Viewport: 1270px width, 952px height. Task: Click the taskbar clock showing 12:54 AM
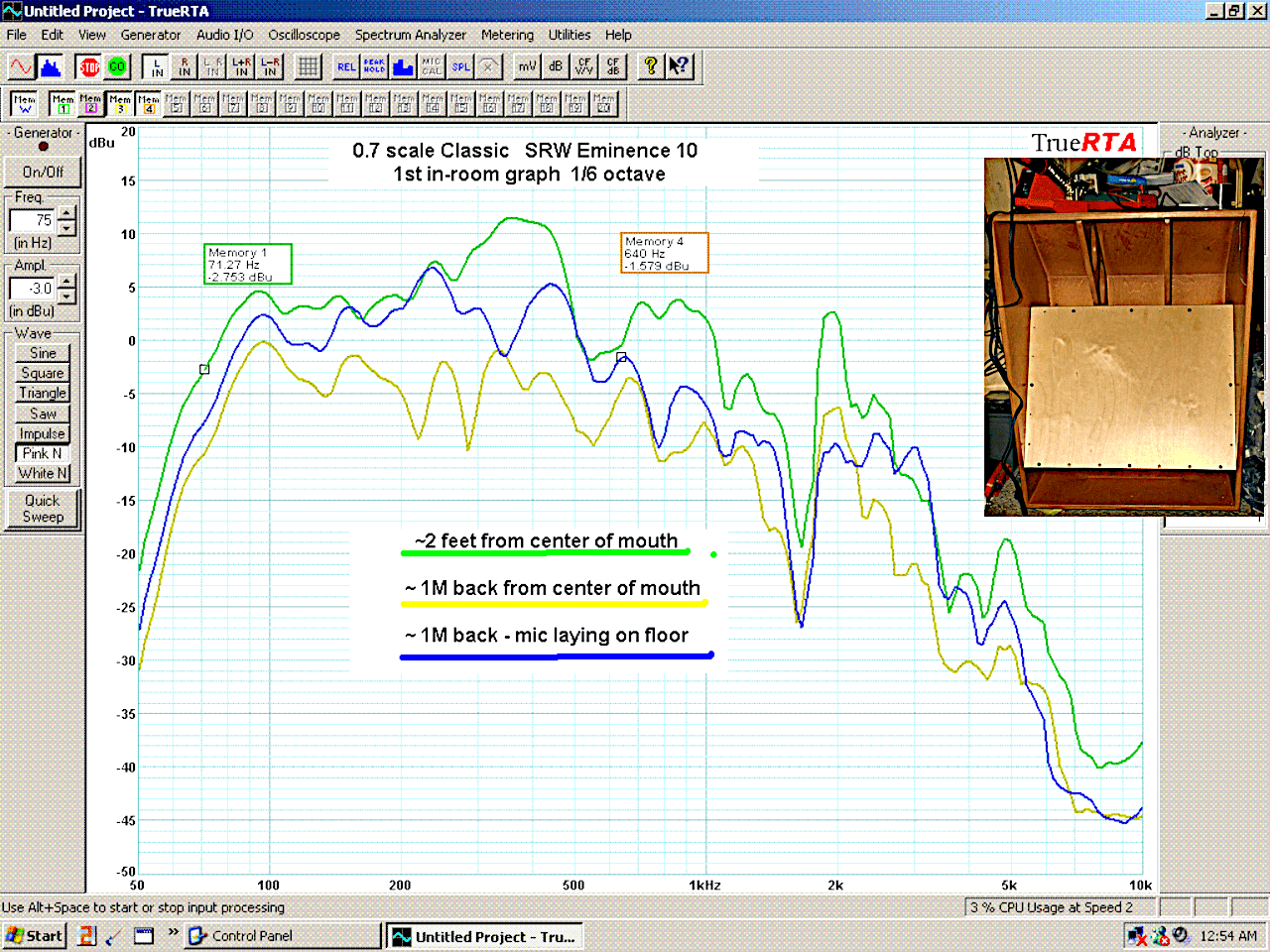(1228, 936)
